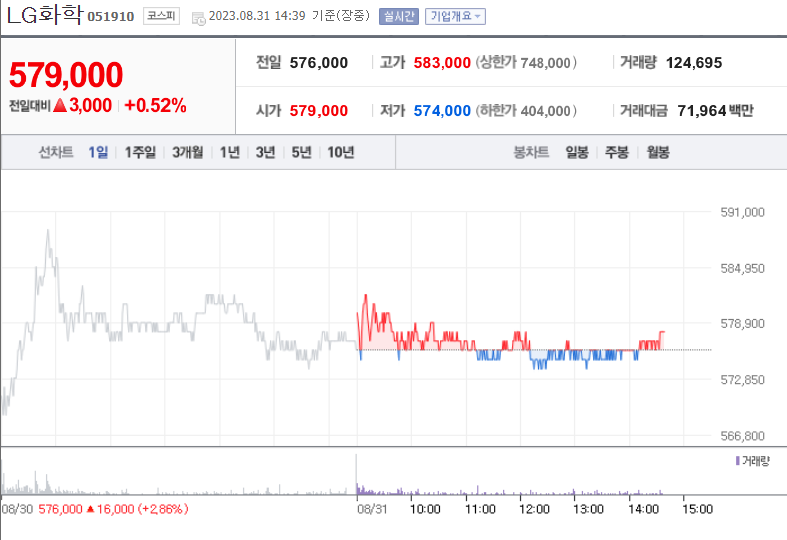
Task: Click the 13:00 time axis label
Action: 589,509
